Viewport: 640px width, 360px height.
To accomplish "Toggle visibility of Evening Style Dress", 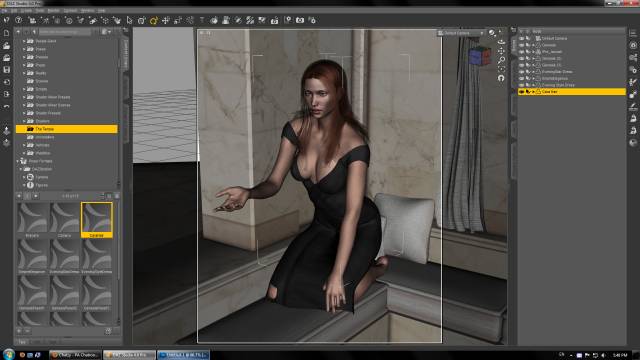I will tap(521, 85).
